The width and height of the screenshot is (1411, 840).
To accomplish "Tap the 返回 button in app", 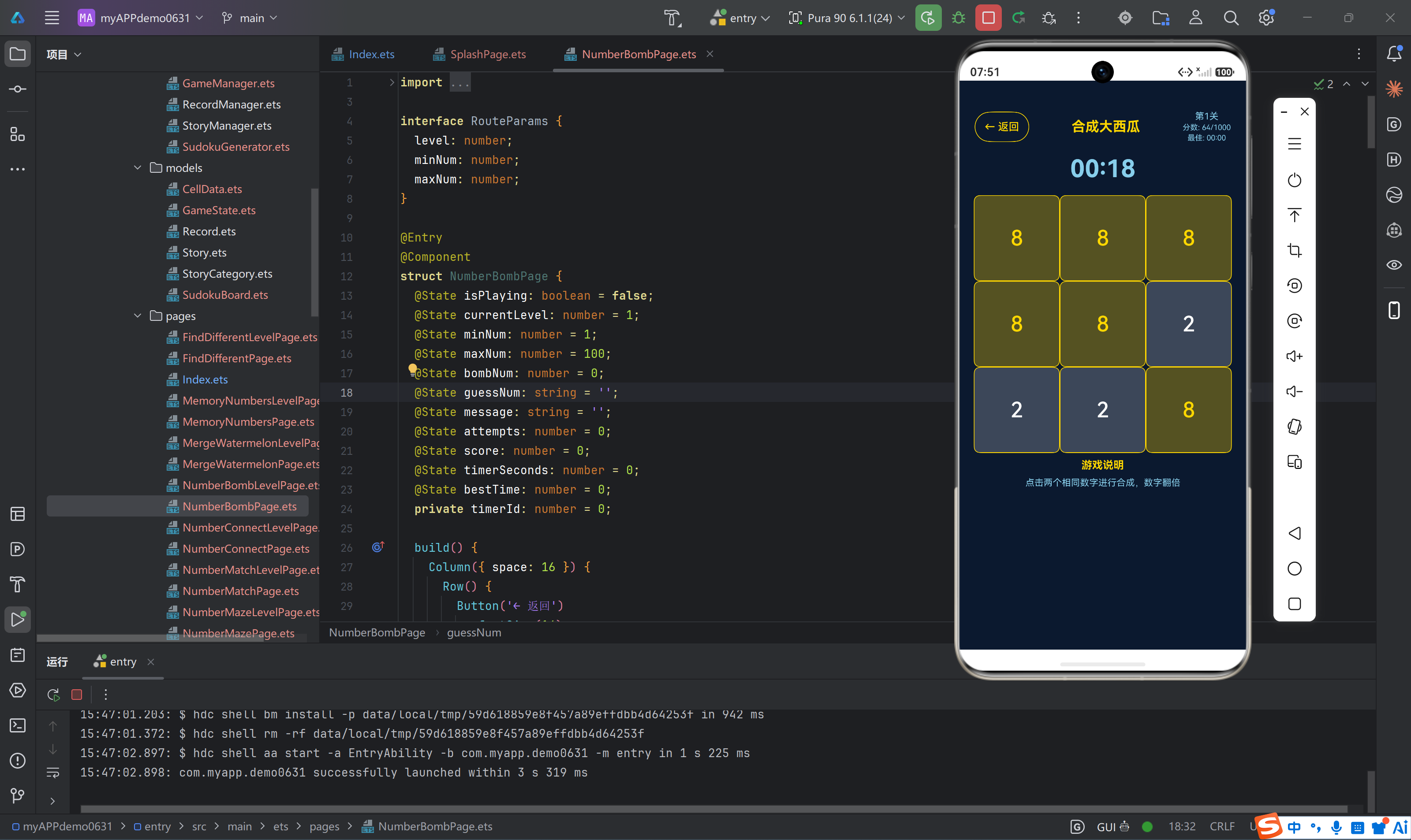I will (1001, 127).
